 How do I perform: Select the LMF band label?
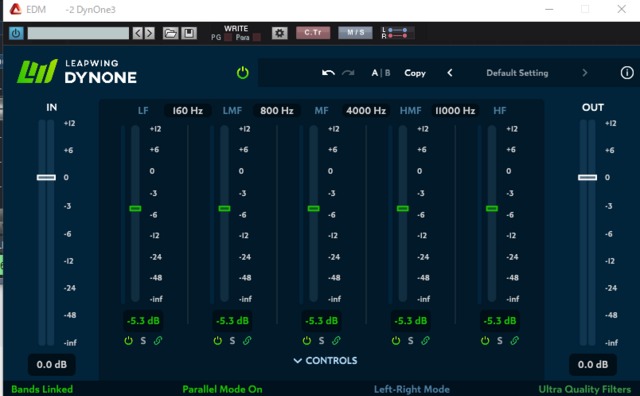(232, 111)
